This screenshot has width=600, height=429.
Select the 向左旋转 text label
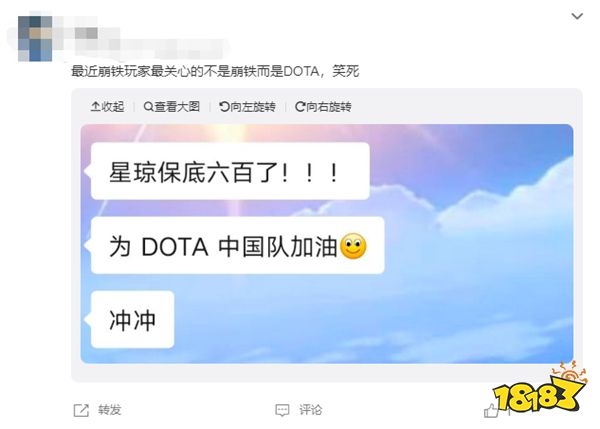pyautogui.click(x=253, y=106)
